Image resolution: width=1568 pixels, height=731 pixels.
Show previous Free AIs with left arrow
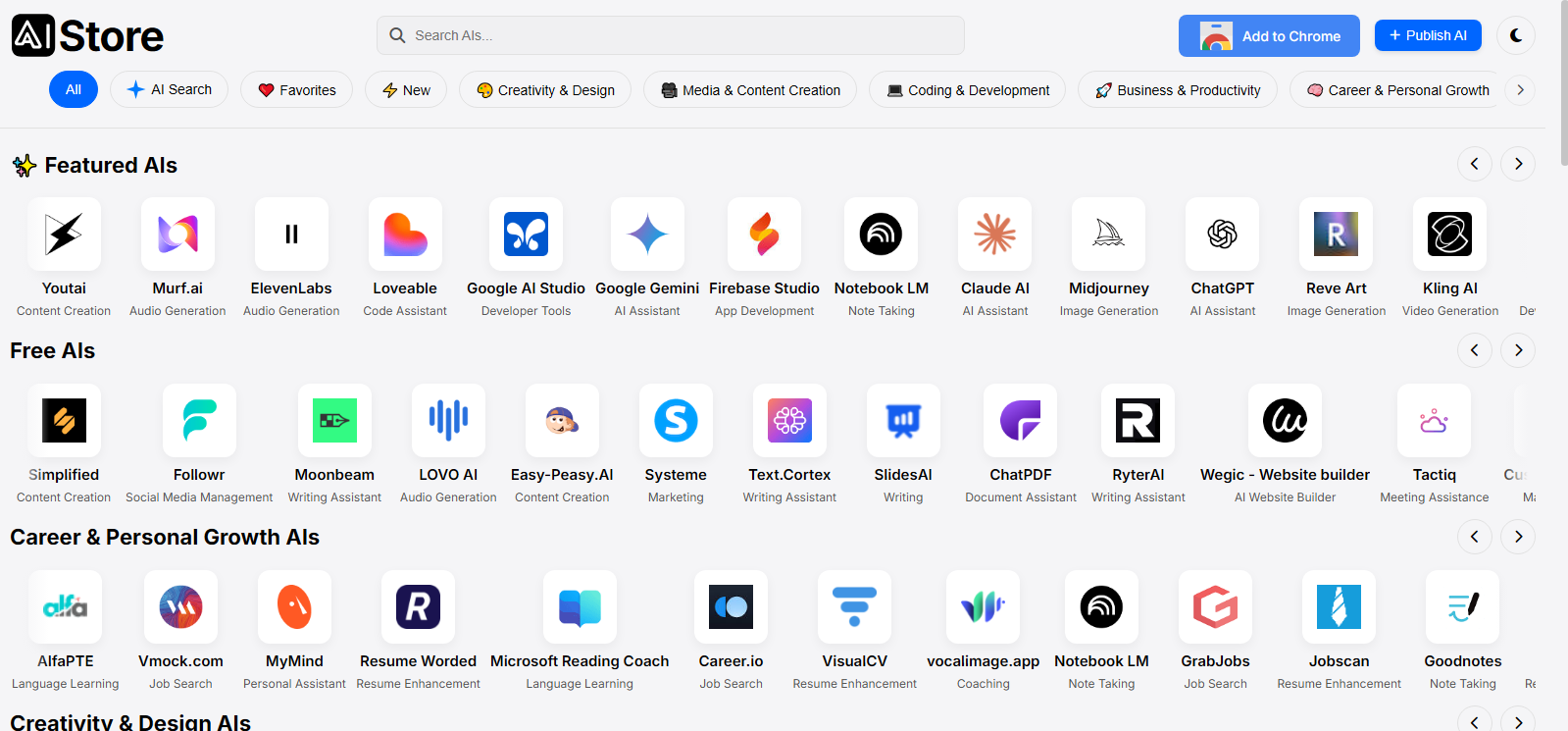click(x=1474, y=350)
